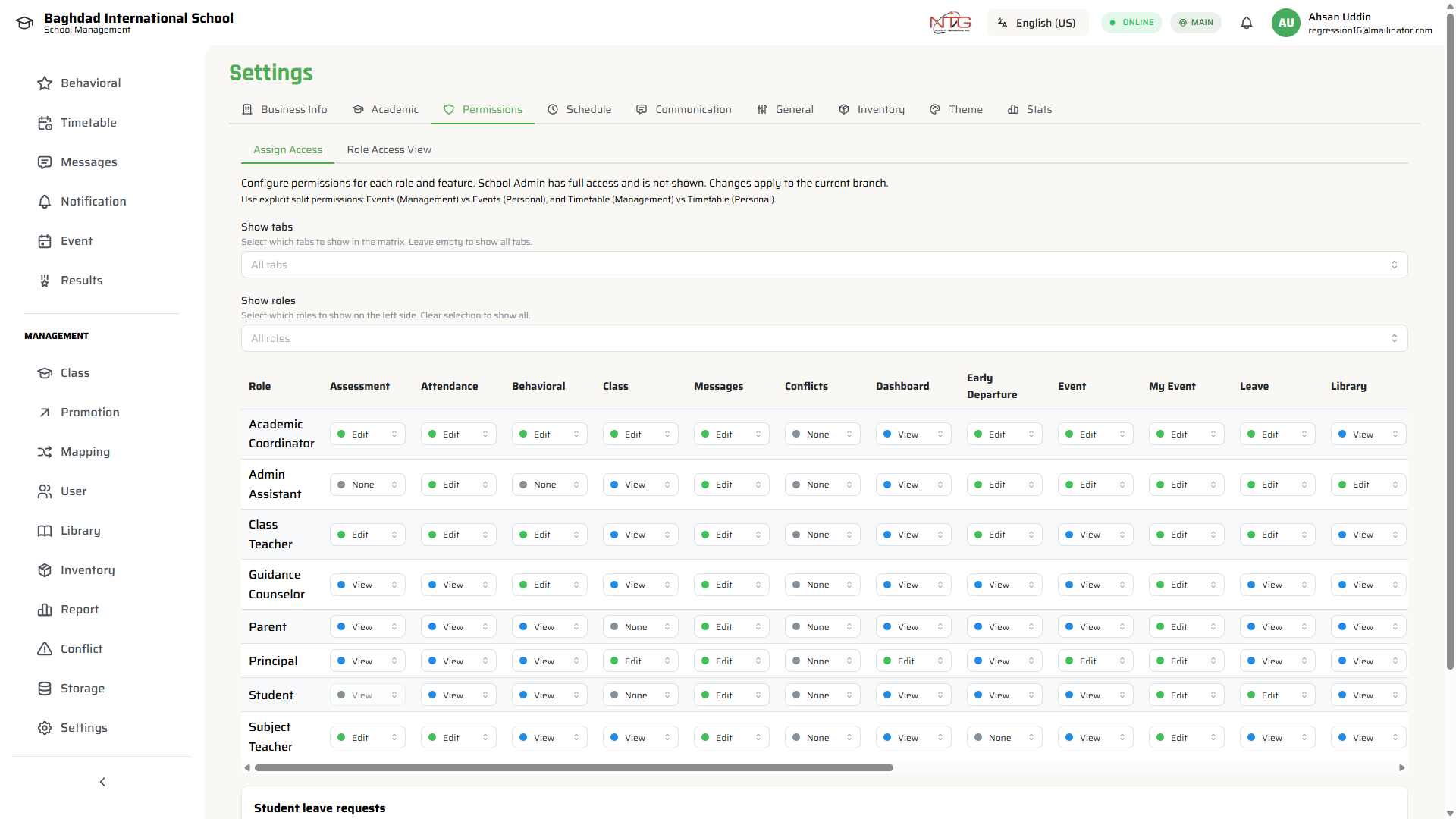Image resolution: width=1456 pixels, height=819 pixels.
Task: Click the page vertical scrollbar
Action: [1450, 341]
